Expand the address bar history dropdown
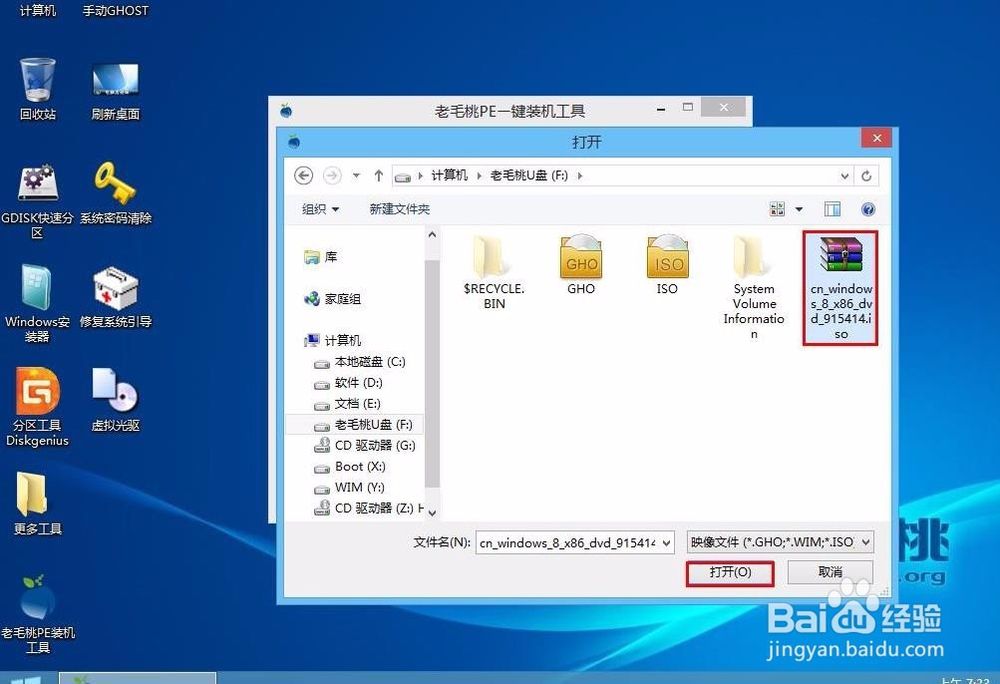1000x684 pixels. [x=844, y=176]
